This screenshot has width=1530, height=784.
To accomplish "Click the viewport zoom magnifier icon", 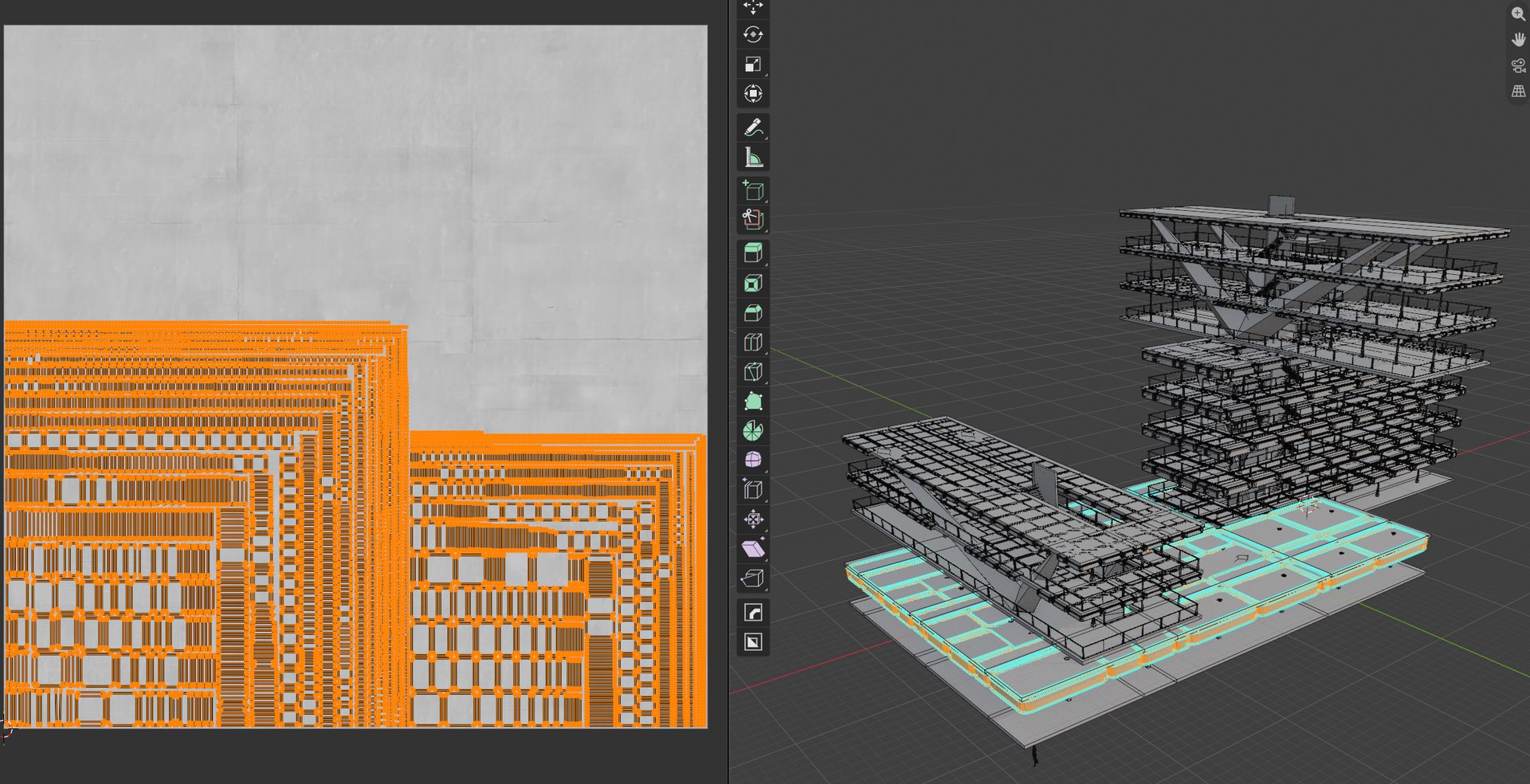I will (x=1518, y=14).
